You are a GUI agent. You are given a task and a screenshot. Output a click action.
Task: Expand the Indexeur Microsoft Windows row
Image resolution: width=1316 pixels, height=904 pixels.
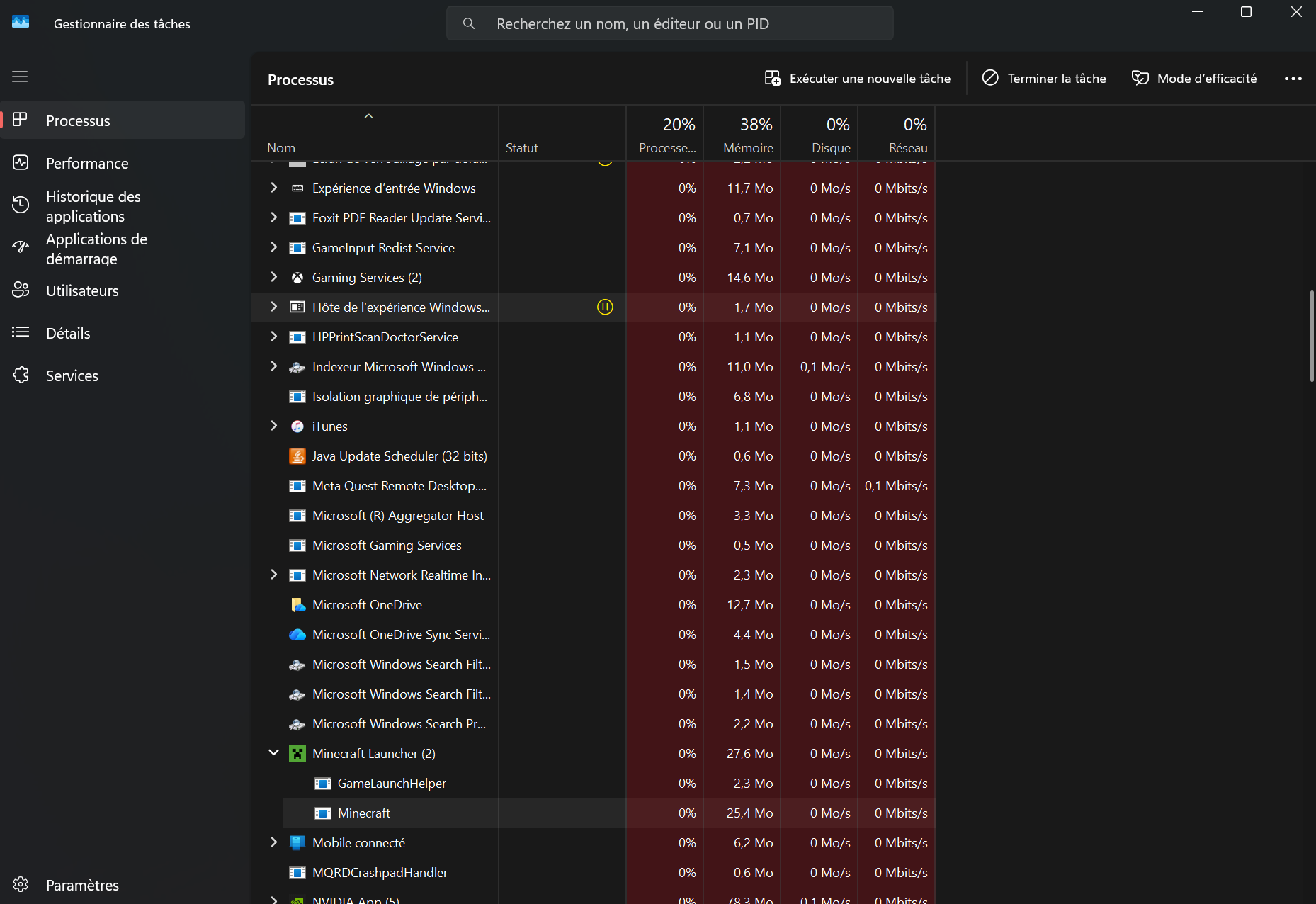coord(273,366)
